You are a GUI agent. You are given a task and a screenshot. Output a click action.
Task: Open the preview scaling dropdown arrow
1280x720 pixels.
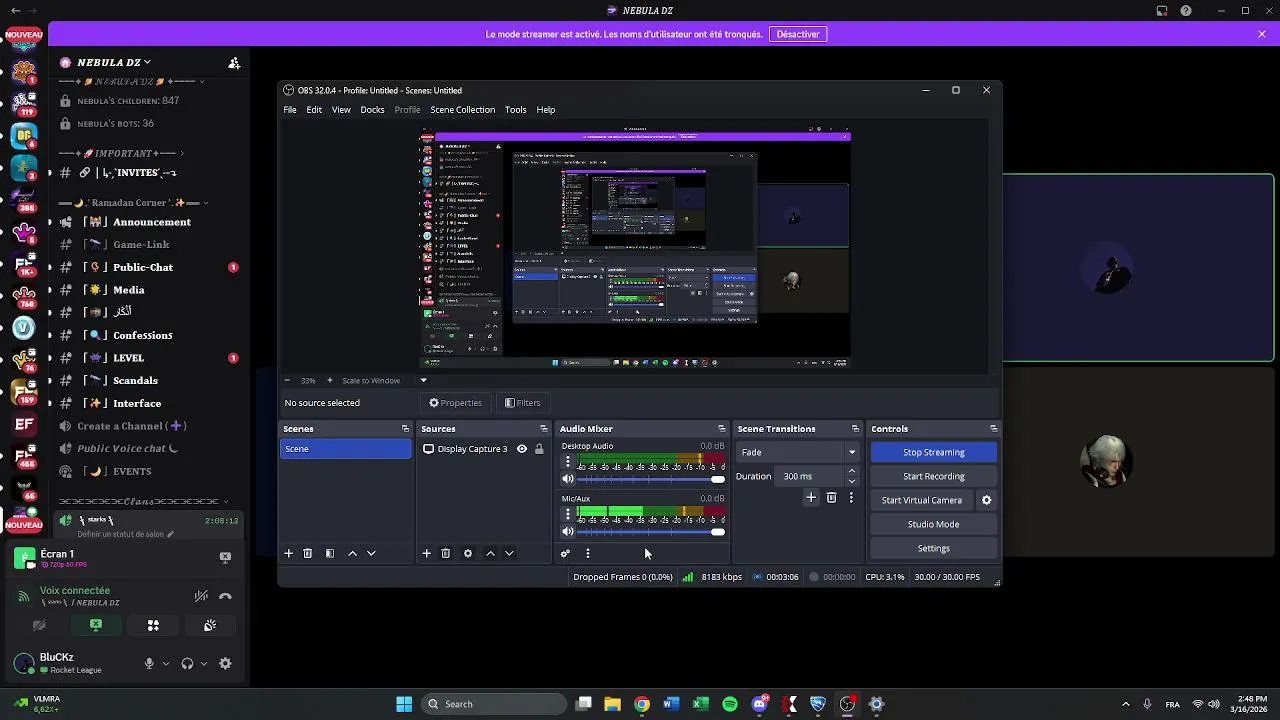click(x=423, y=380)
